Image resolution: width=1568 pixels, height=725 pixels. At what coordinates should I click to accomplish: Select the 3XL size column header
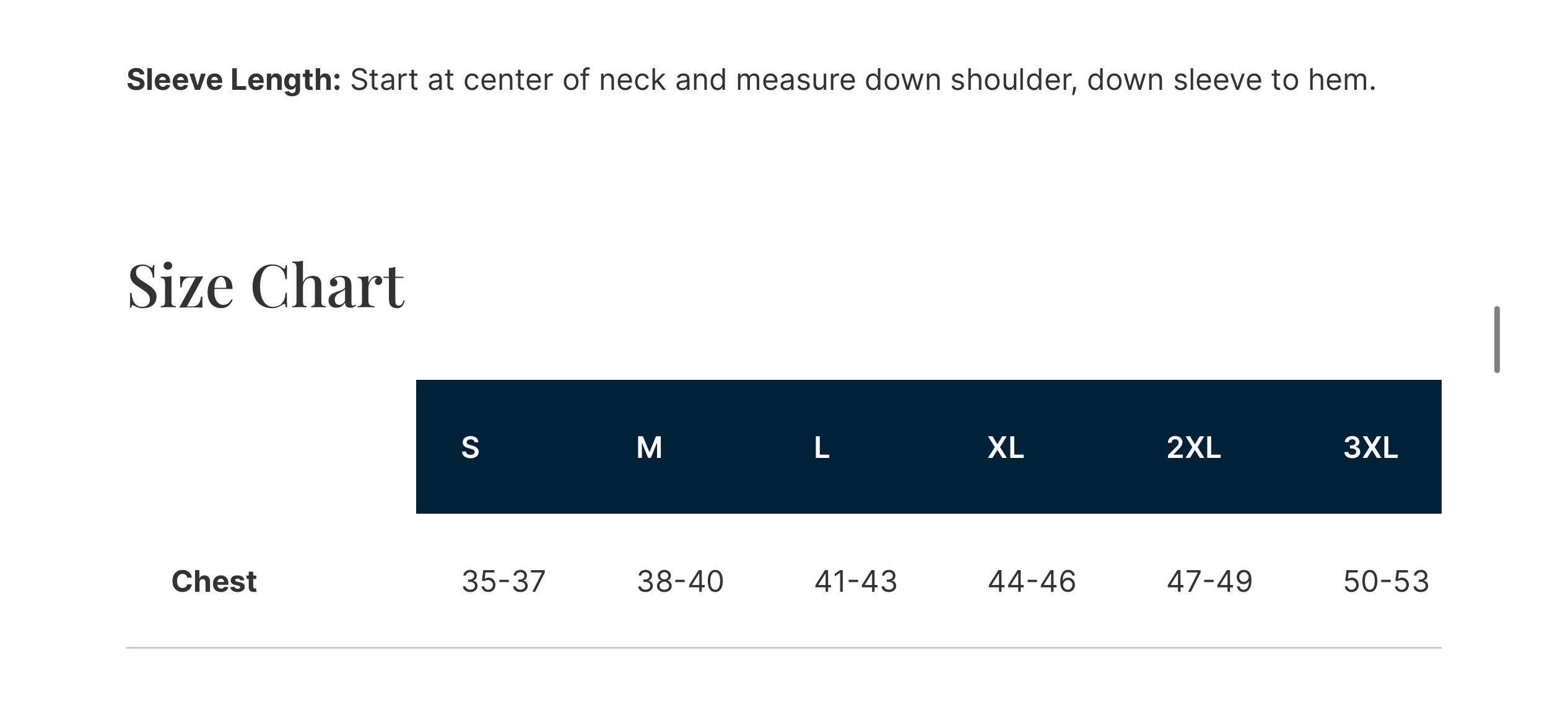[x=1370, y=447]
